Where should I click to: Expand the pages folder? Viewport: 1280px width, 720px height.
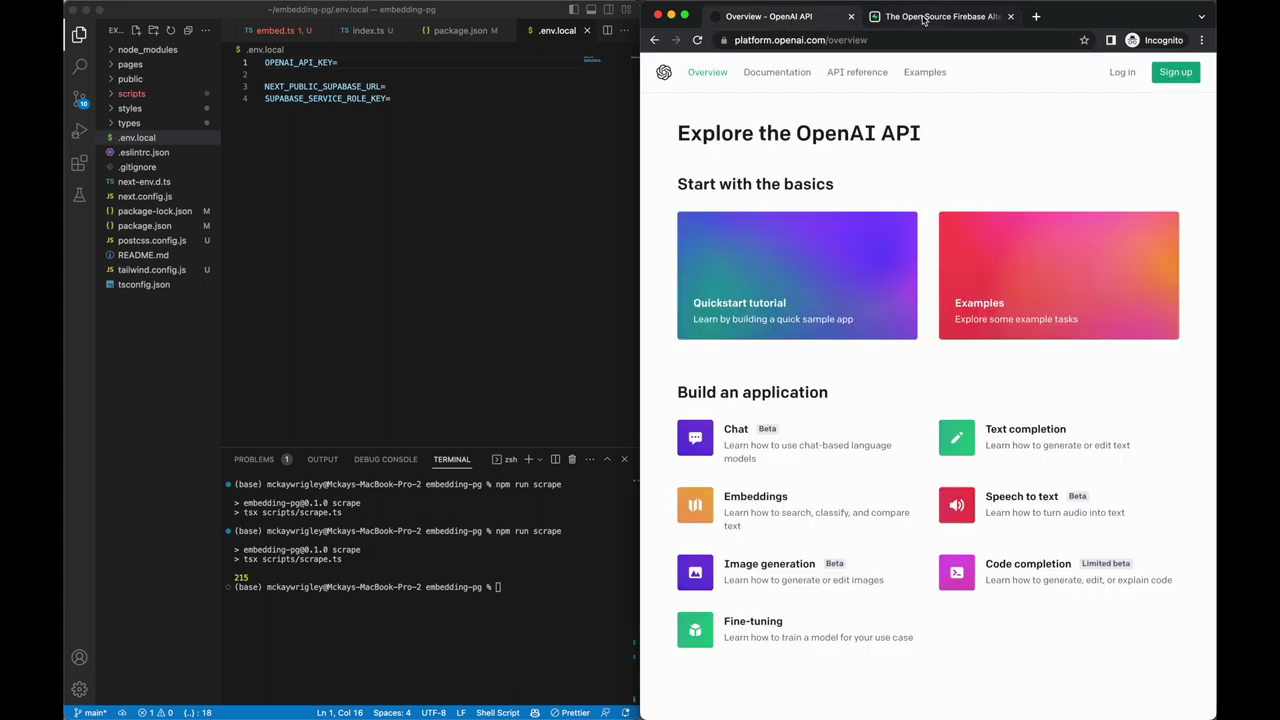[x=130, y=64]
